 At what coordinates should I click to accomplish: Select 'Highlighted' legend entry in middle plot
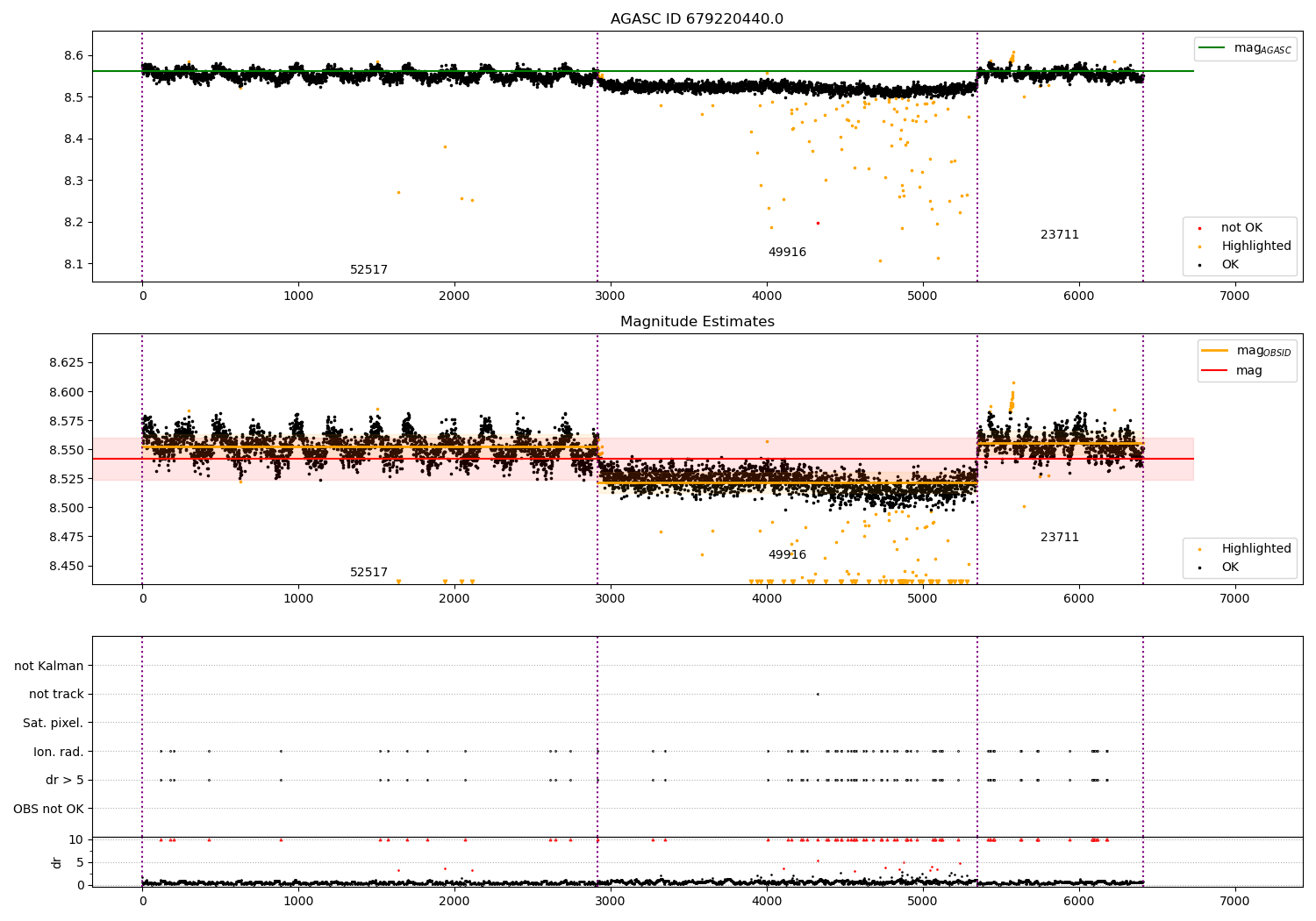tap(1245, 549)
